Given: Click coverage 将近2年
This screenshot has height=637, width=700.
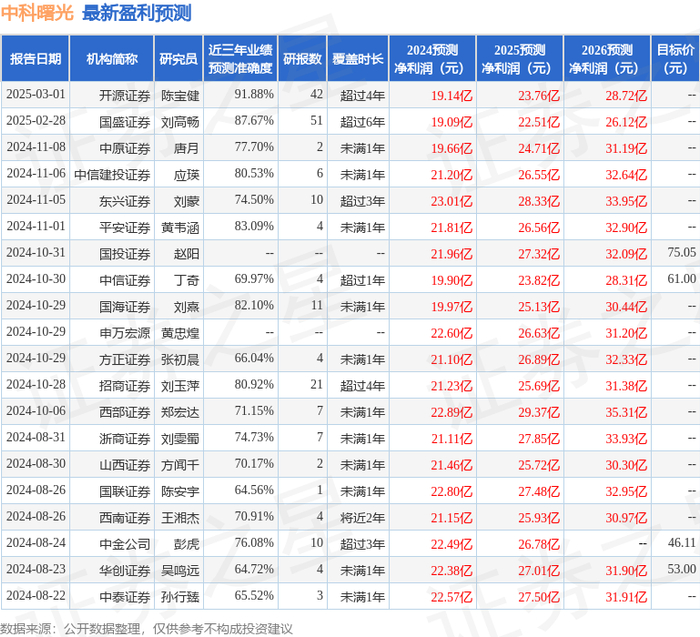Looking at the screenshot, I should pos(362,517).
